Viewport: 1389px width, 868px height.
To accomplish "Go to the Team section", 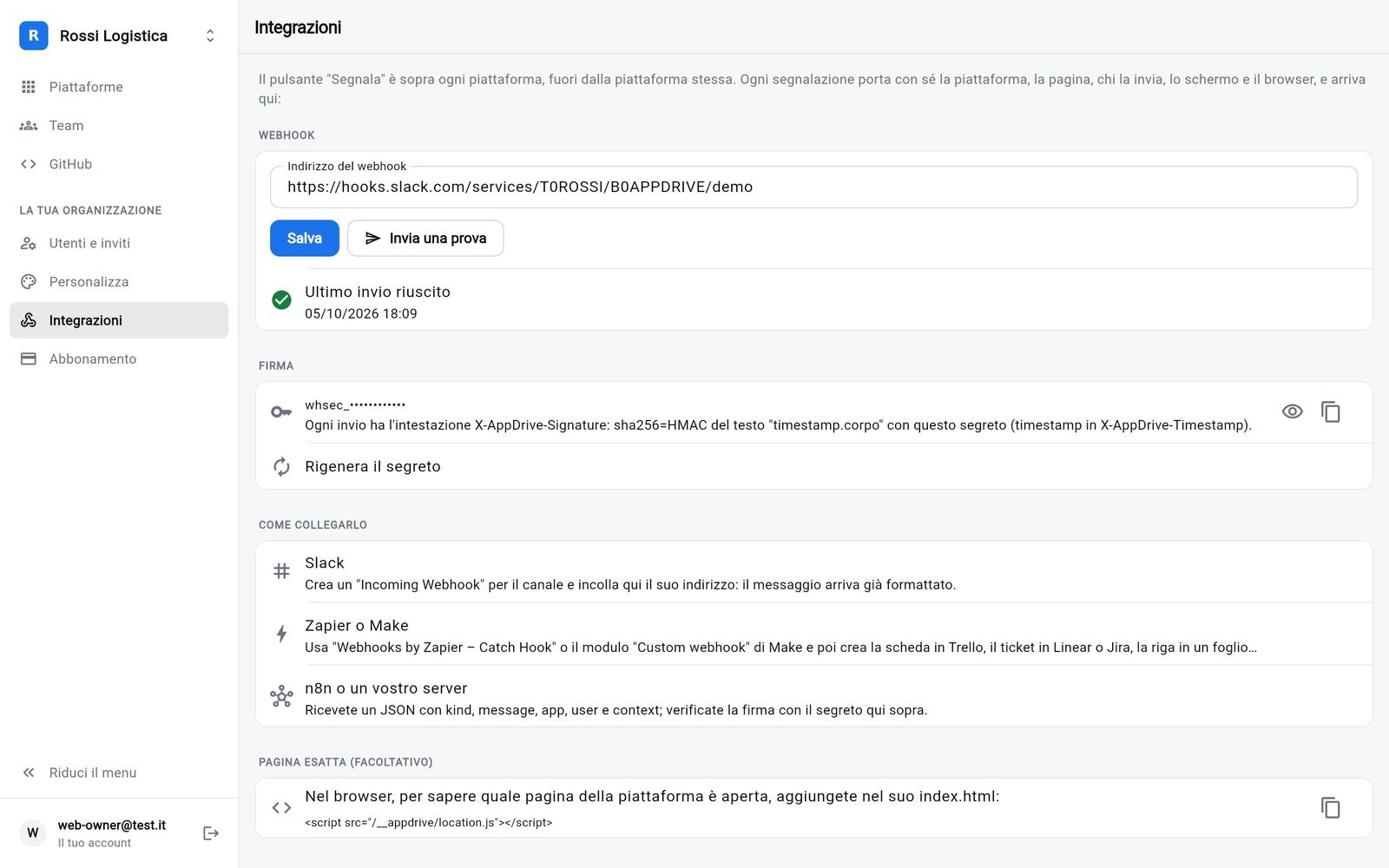I will [119, 125].
